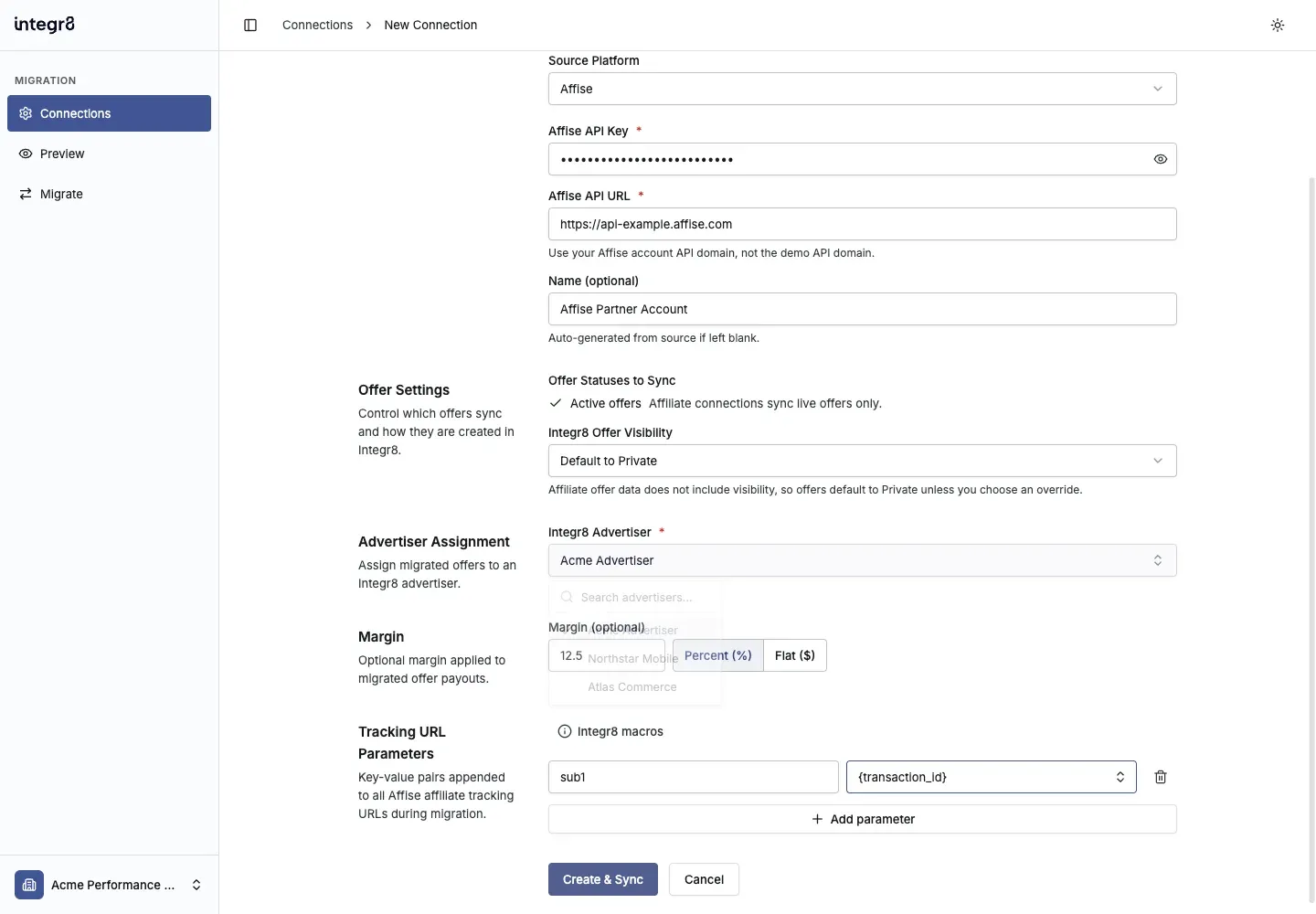
Task: Add a new tracking parameter
Action: [x=862, y=819]
